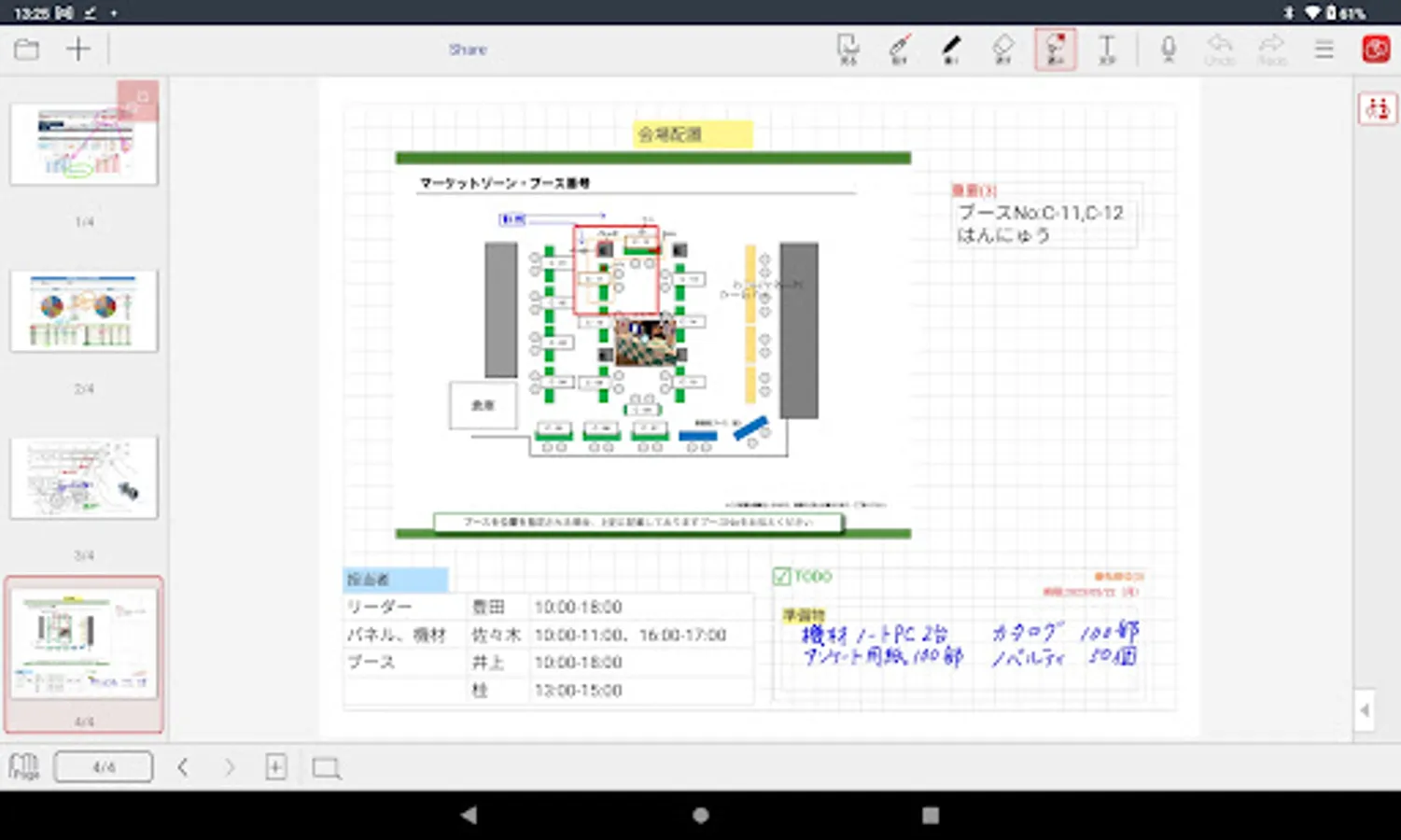Tap the microphone recording icon
This screenshot has width=1401, height=840.
1169,49
